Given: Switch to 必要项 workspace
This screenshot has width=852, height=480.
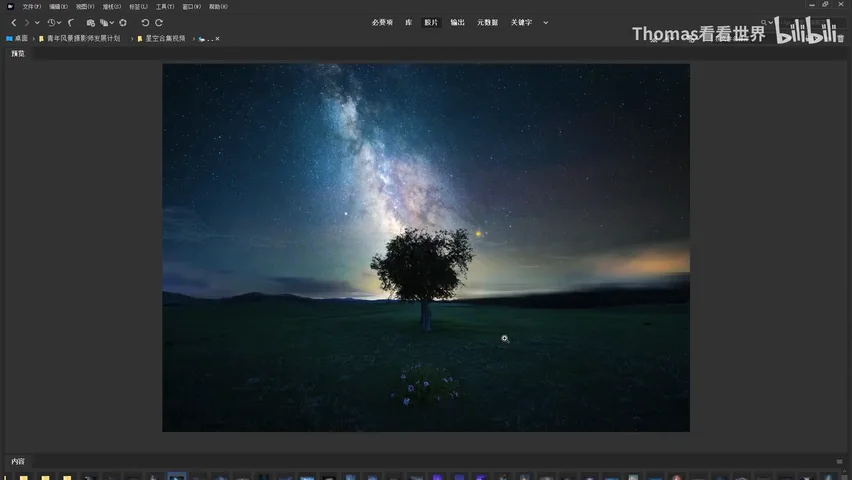Looking at the screenshot, I should point(382,22).
